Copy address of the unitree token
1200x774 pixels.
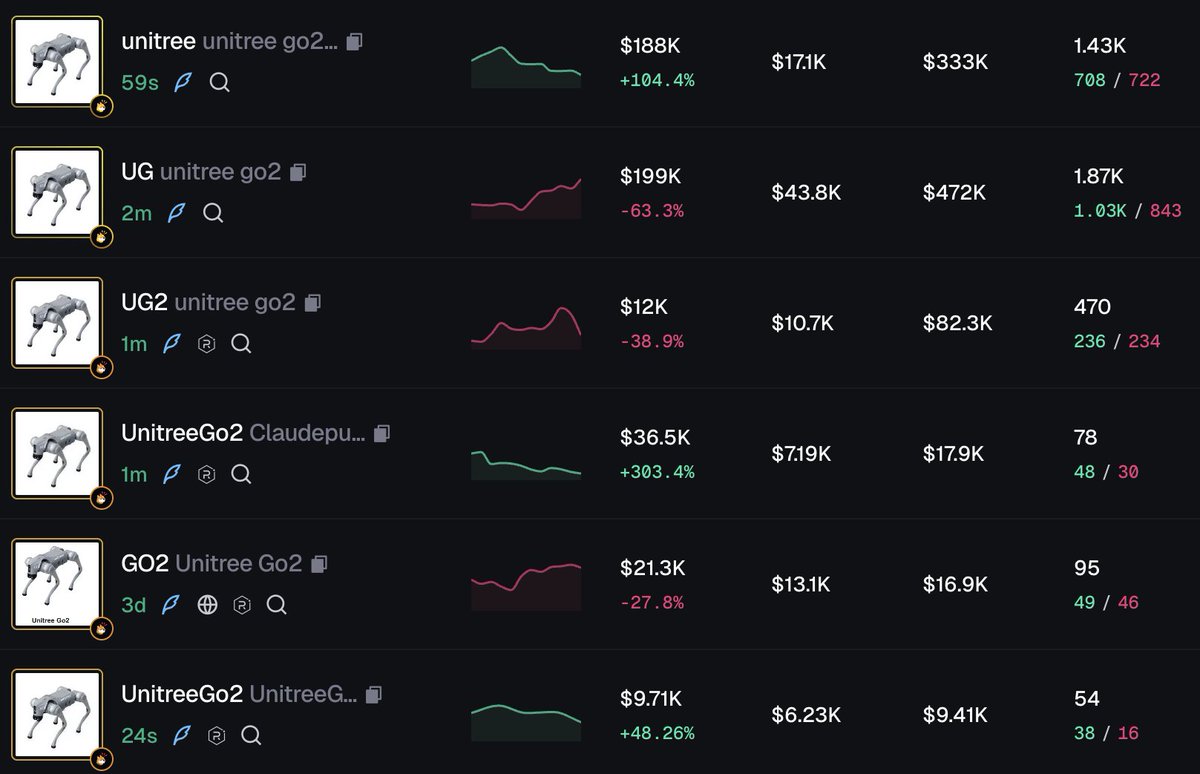pyautogui.click(x=355, y=42)
